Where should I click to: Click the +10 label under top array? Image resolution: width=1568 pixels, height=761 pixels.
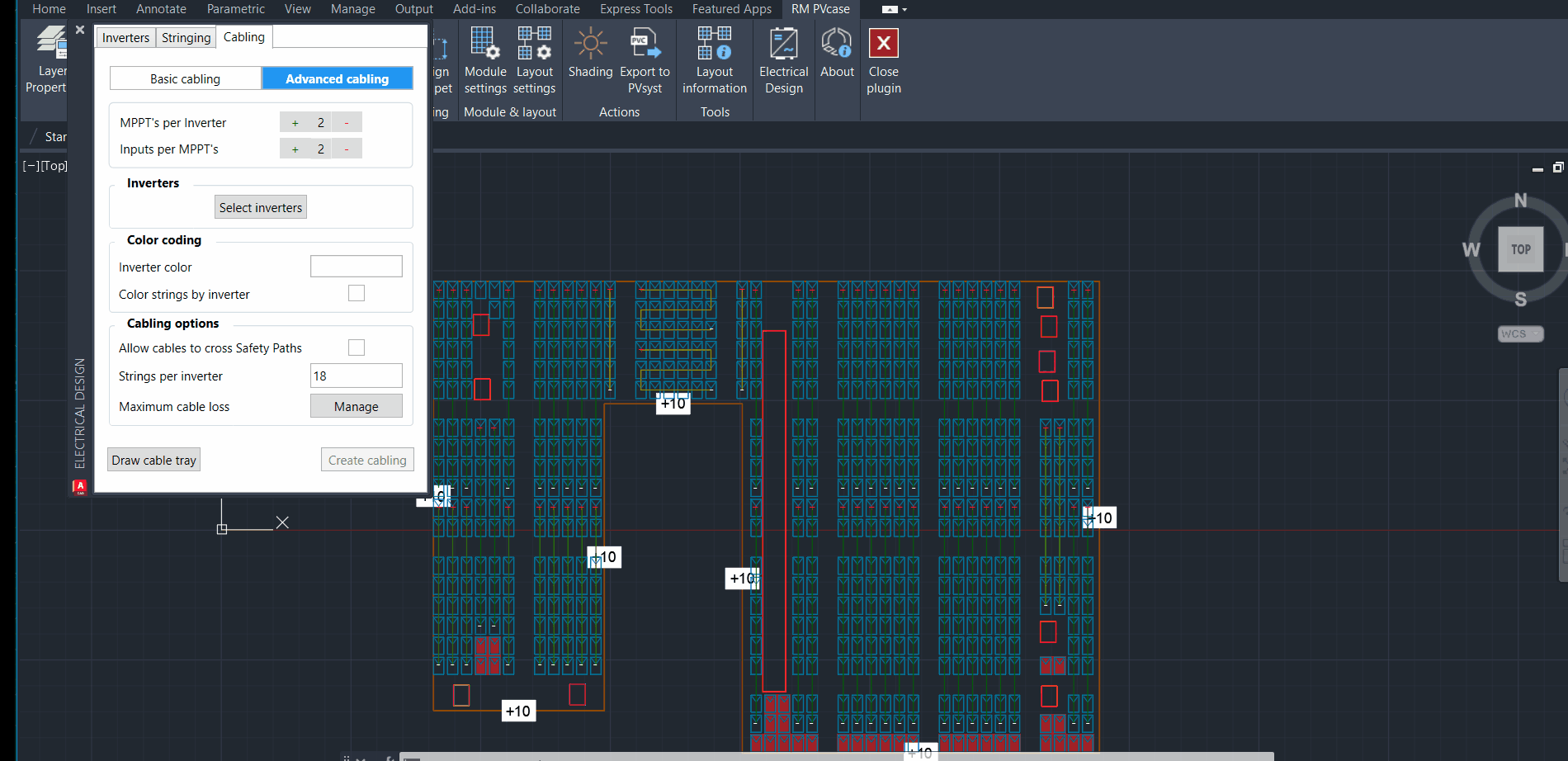point(673,403)
